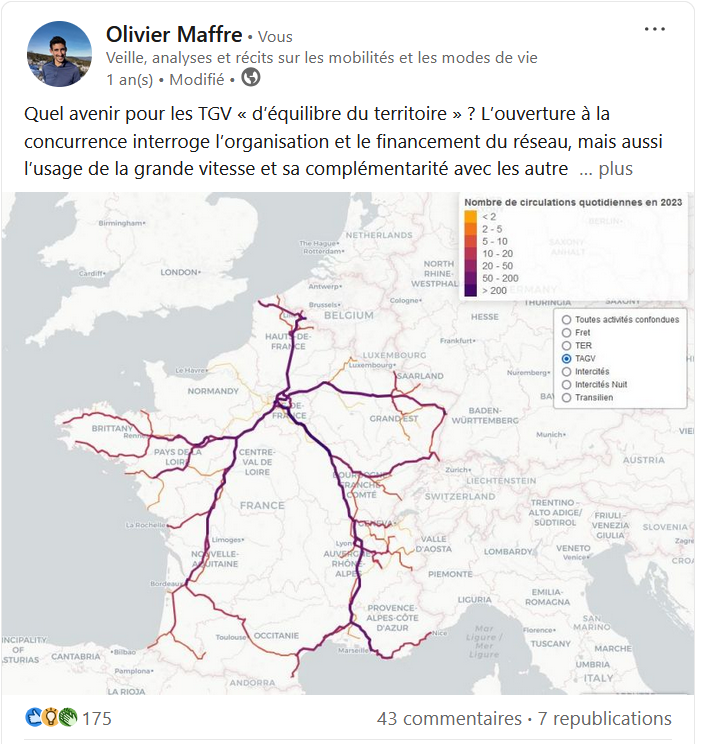Open the three-dots post options menu
The width and height of the screenshot is (706, 744).
[x=655, y=29]
